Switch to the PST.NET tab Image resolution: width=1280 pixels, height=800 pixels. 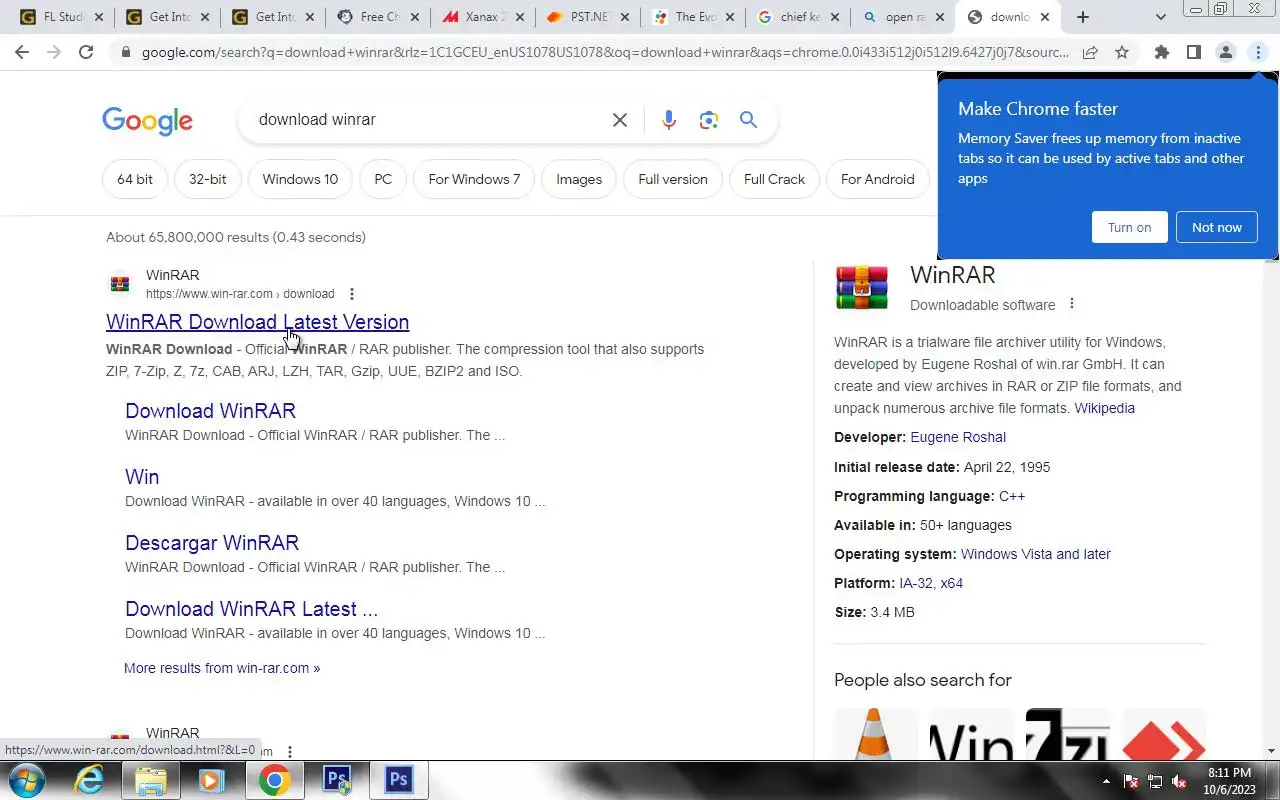(590, 17)
